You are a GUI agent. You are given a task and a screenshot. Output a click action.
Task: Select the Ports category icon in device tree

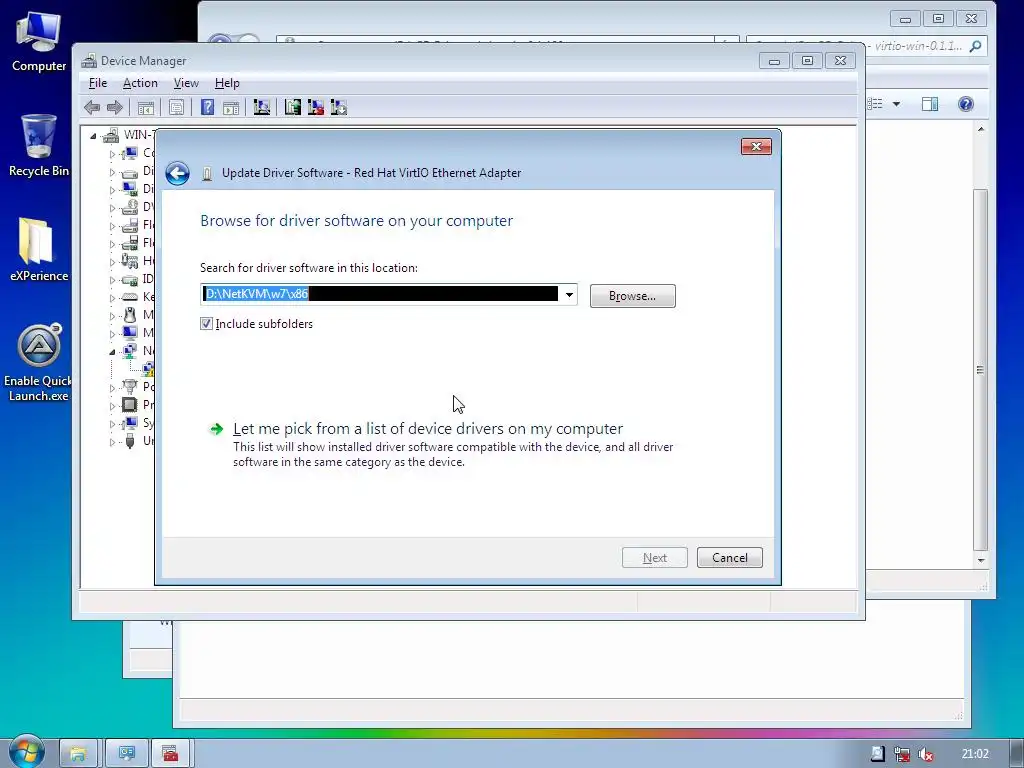click(x=130, y=387)
